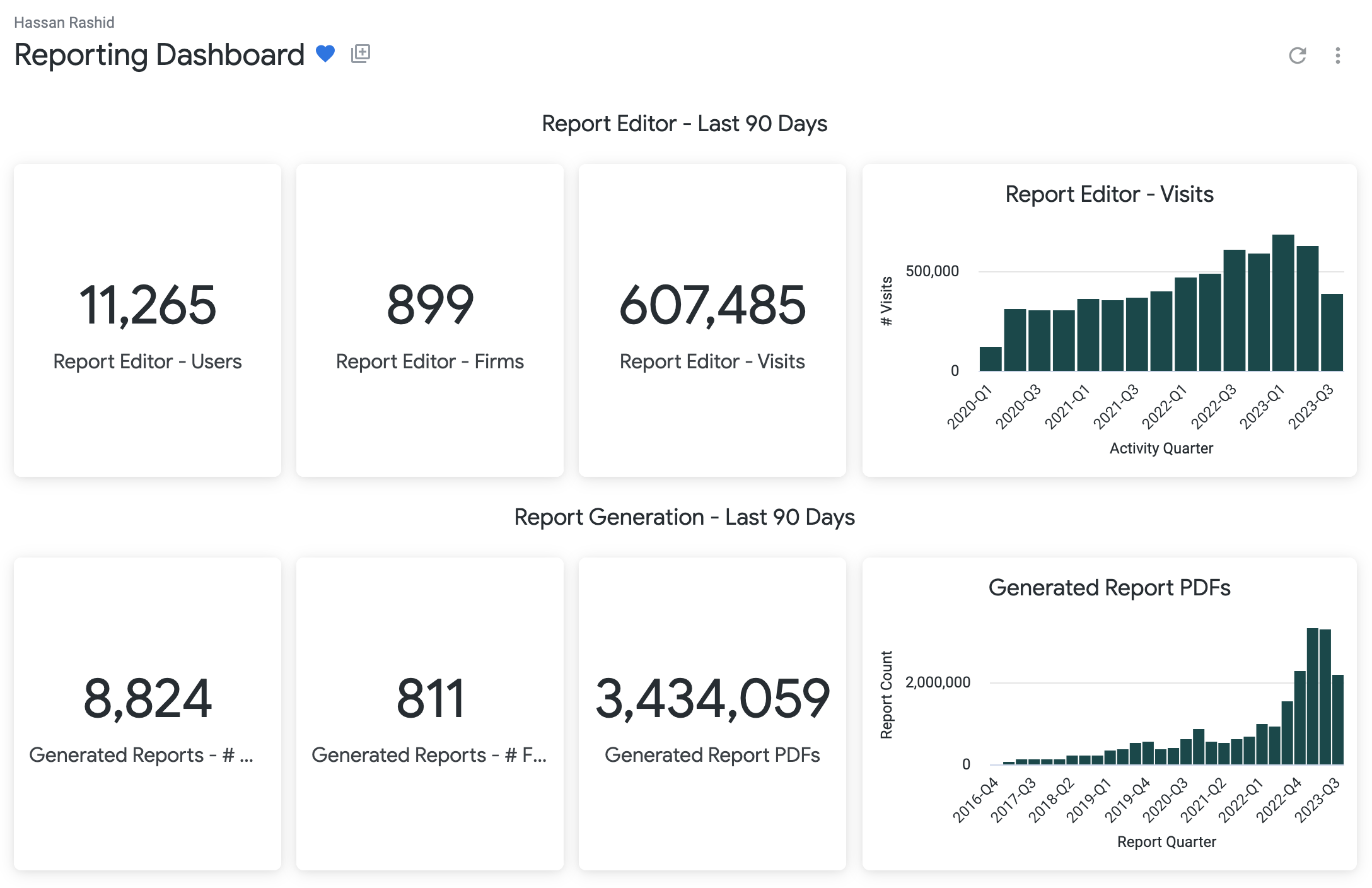Refresh the dashboard with reload icon

tap(1297, 56)
